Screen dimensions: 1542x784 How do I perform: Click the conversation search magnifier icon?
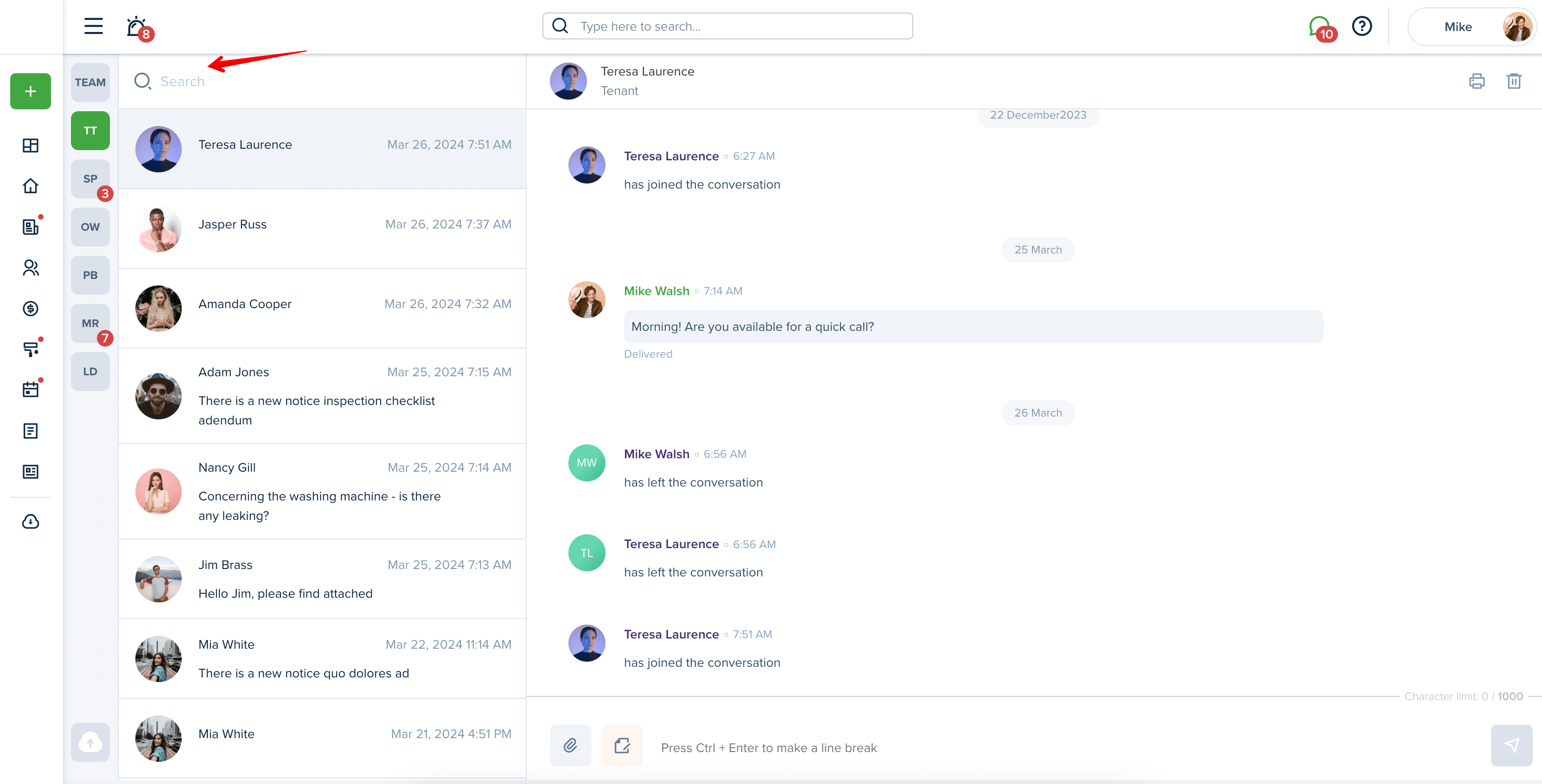[142, 81]
